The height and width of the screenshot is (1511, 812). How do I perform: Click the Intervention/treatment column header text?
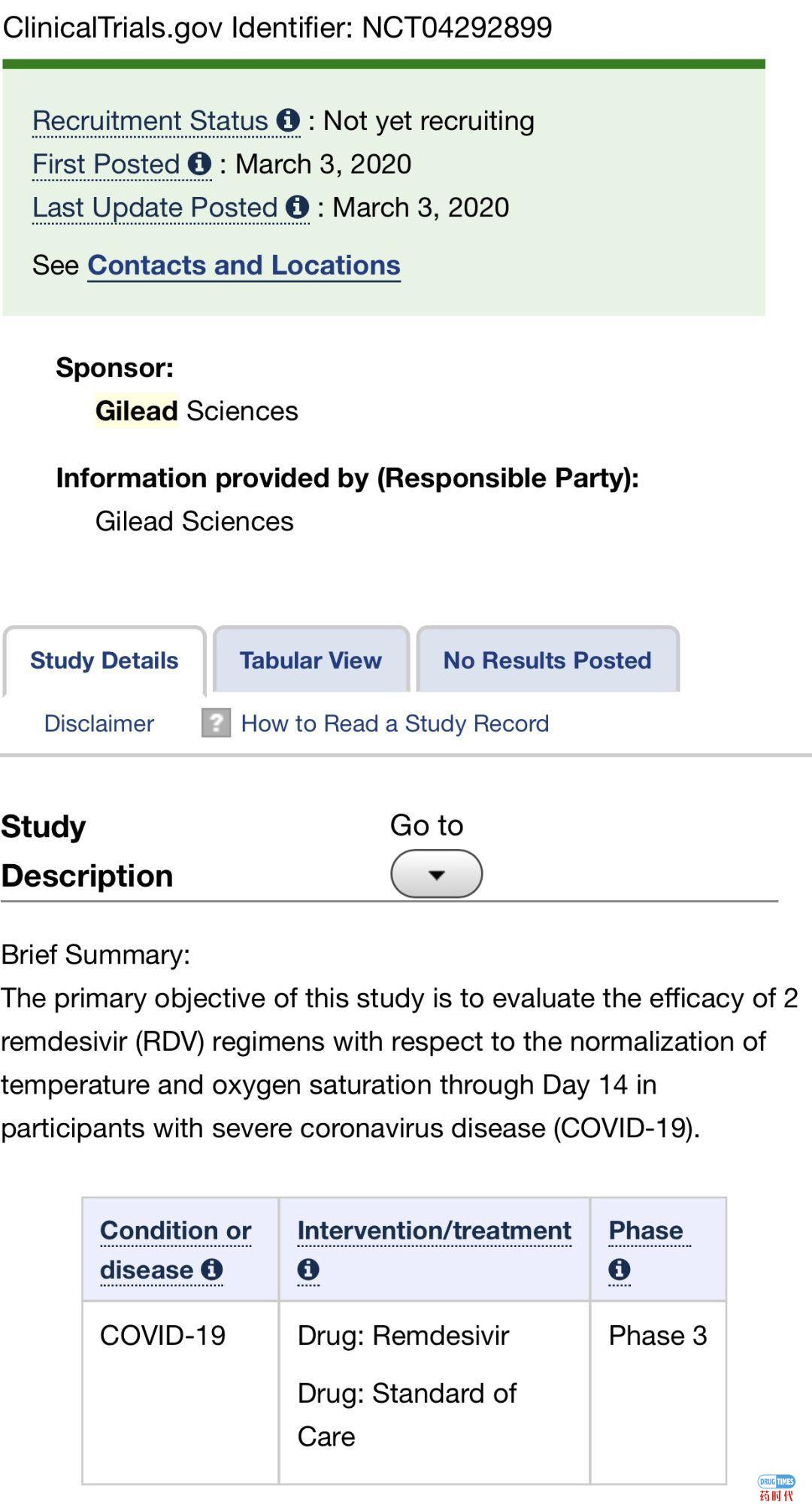(434, 1230)
